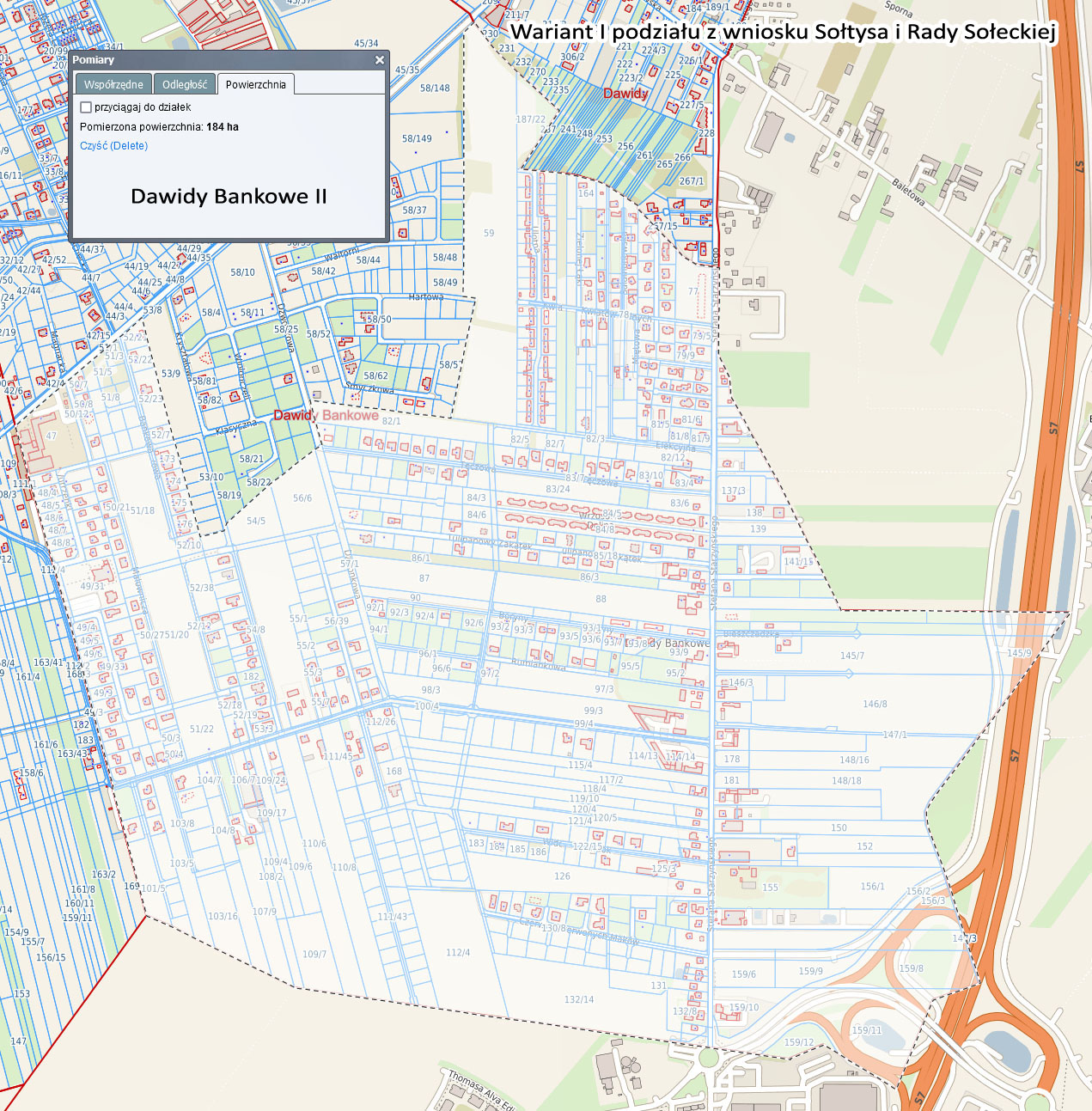Select parcel 145/7 east of the road
The image size is (1092, 1111).
click(852, 656)
